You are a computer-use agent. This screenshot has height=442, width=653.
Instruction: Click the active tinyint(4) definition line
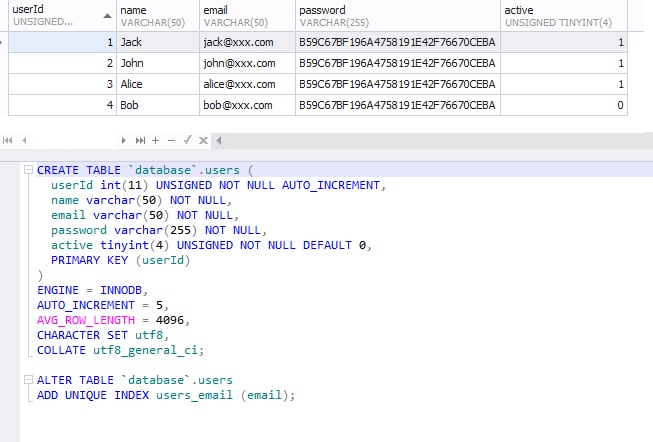click(x=211, y=245)
